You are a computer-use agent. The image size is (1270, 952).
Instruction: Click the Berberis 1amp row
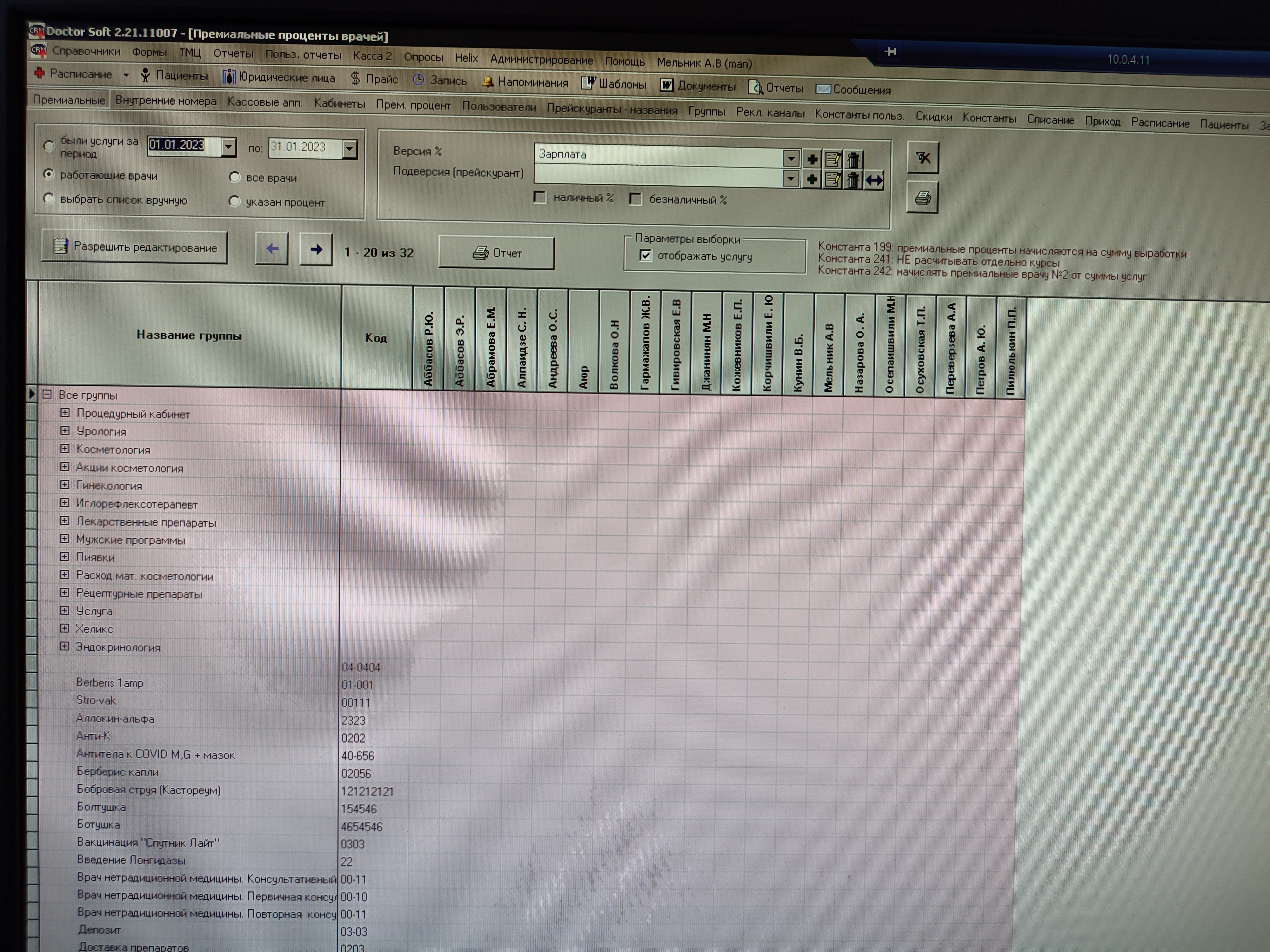point(110,683)
